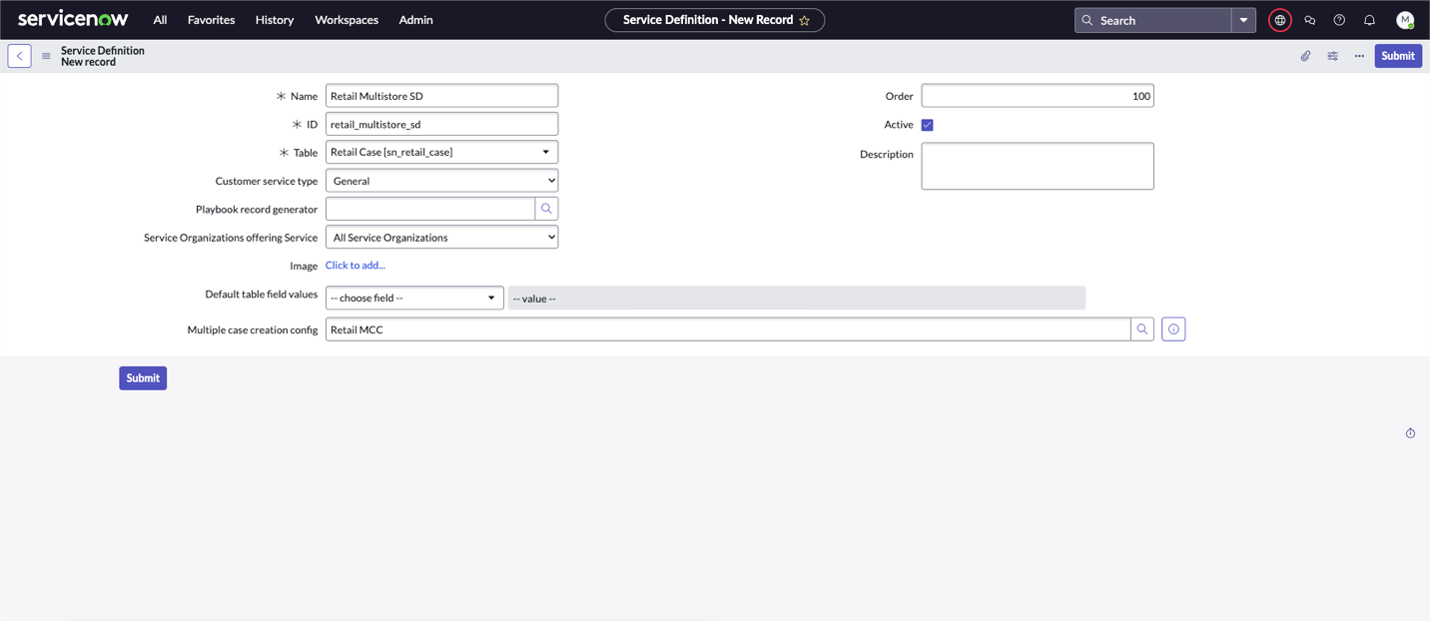Click the default value field placeholder
The height and width of the screenshot is (626, 1430).
pyautogui.click(x=797, y=298)
